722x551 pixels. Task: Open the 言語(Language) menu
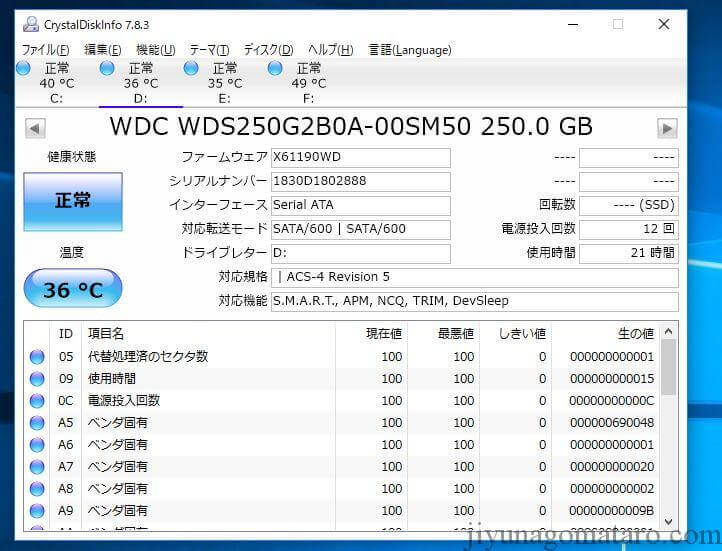tap(410, 50)
